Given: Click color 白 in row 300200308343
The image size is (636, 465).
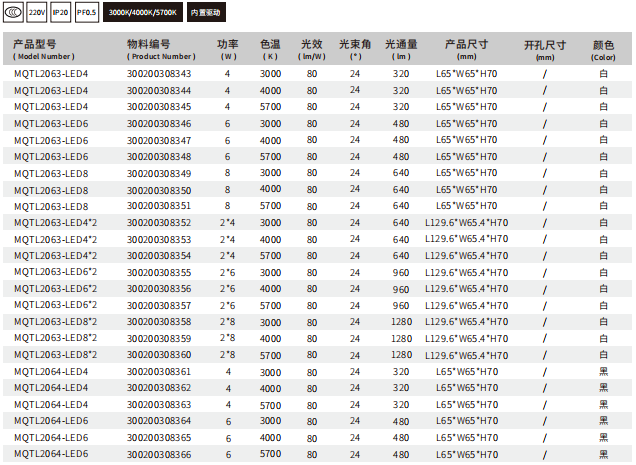Looking at the screenshot, I should point(604,74).
